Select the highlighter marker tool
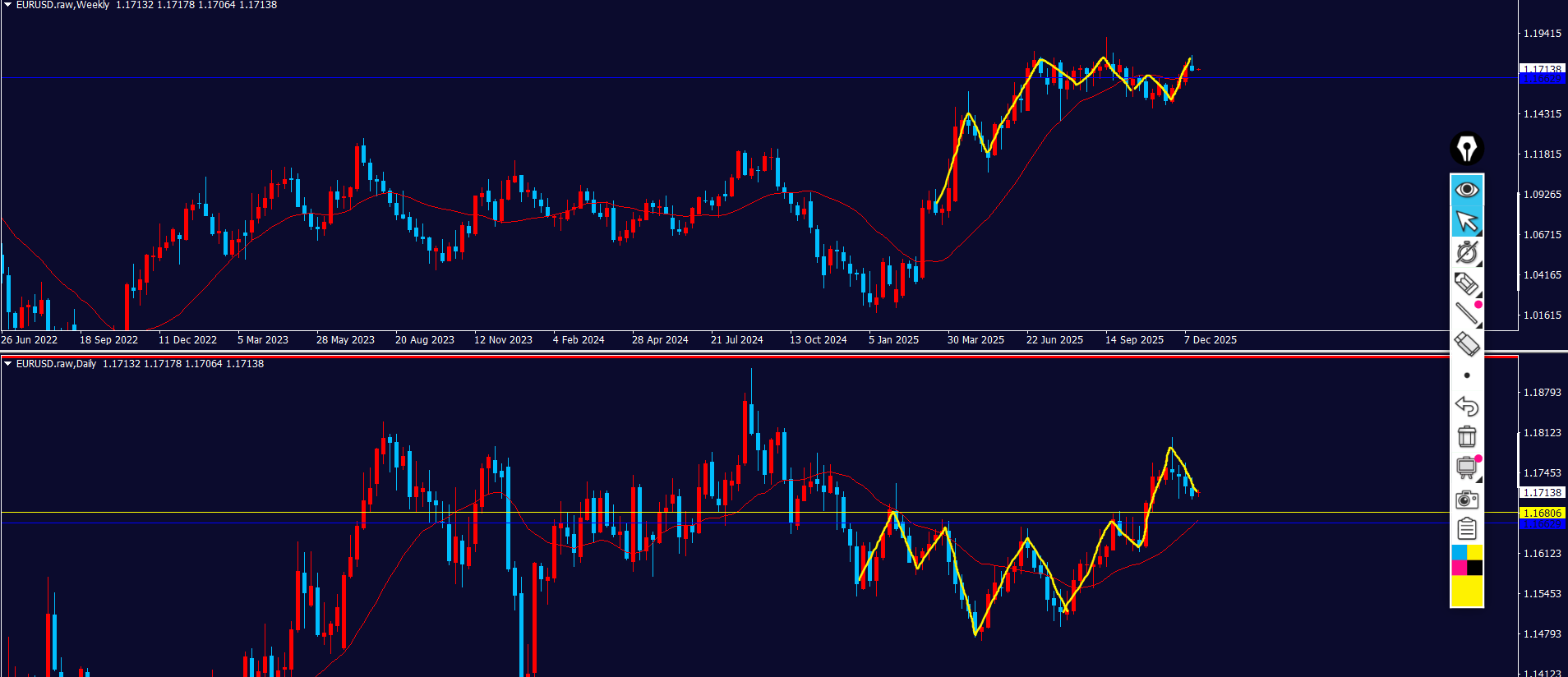Viewport: 1568px width, 677px height. [1467, 283]
